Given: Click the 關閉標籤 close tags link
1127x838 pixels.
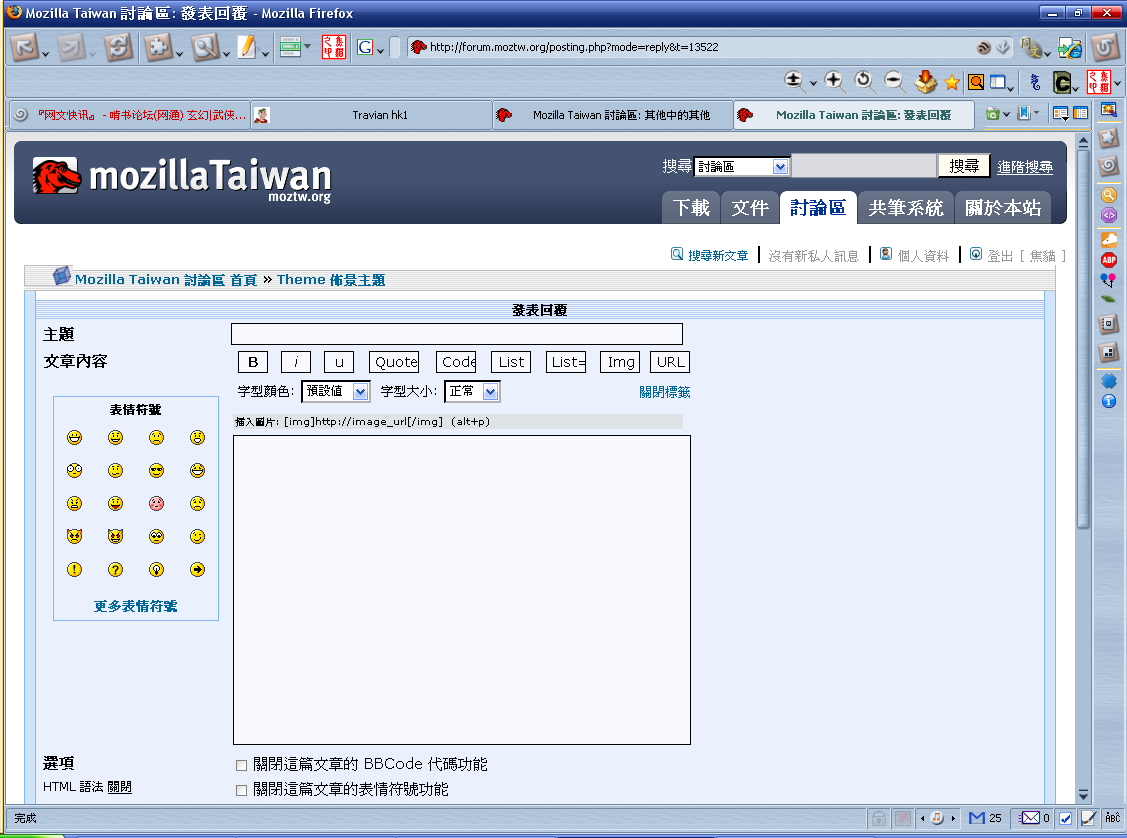Looking at the screenshot, I should [665, 392].
